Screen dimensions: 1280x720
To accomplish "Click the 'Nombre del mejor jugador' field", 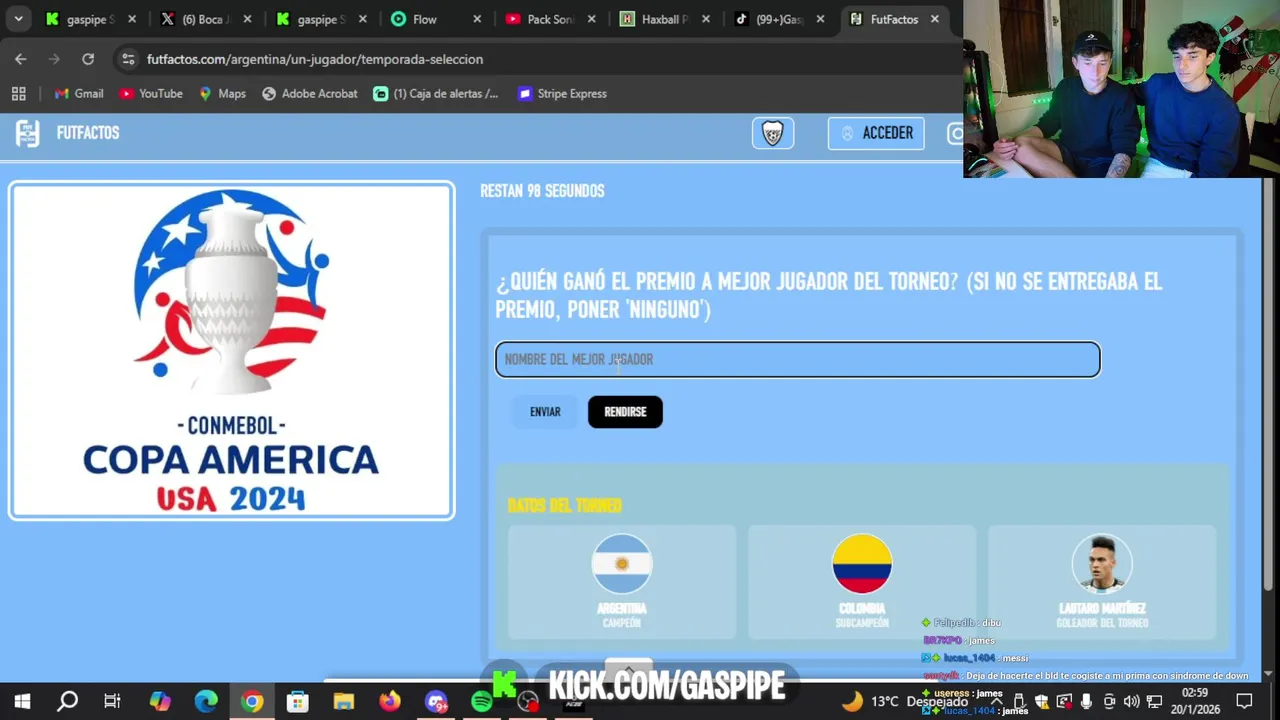I will [x=798, y=360].
